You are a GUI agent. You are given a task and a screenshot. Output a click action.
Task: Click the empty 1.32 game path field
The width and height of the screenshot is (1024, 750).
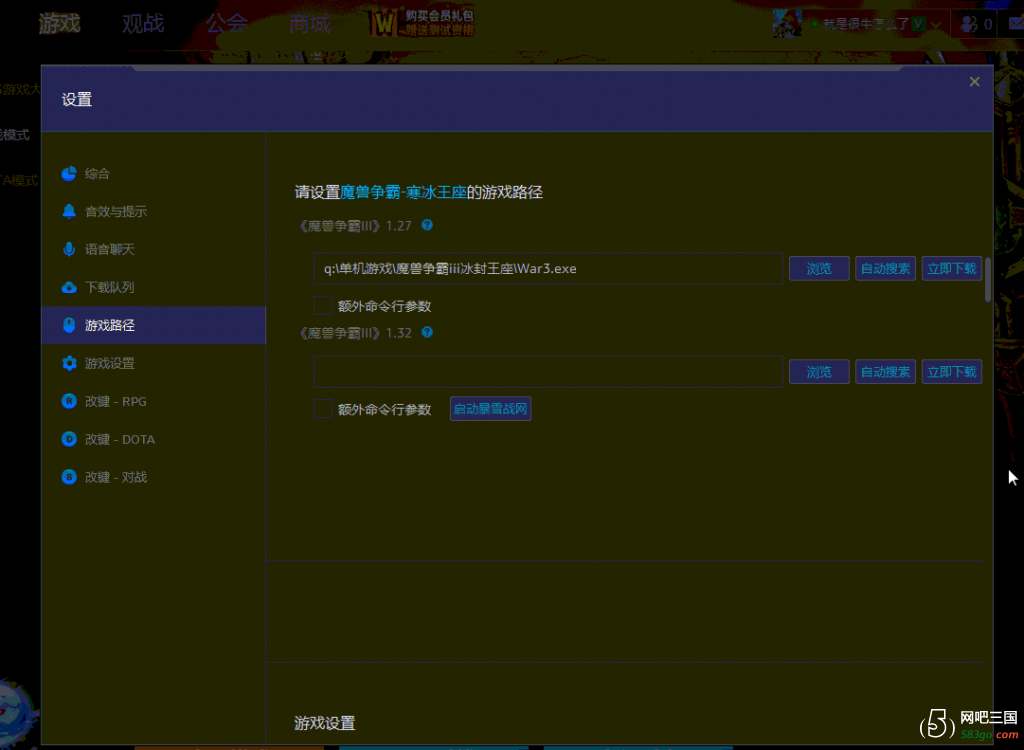[x=548, y=372]
